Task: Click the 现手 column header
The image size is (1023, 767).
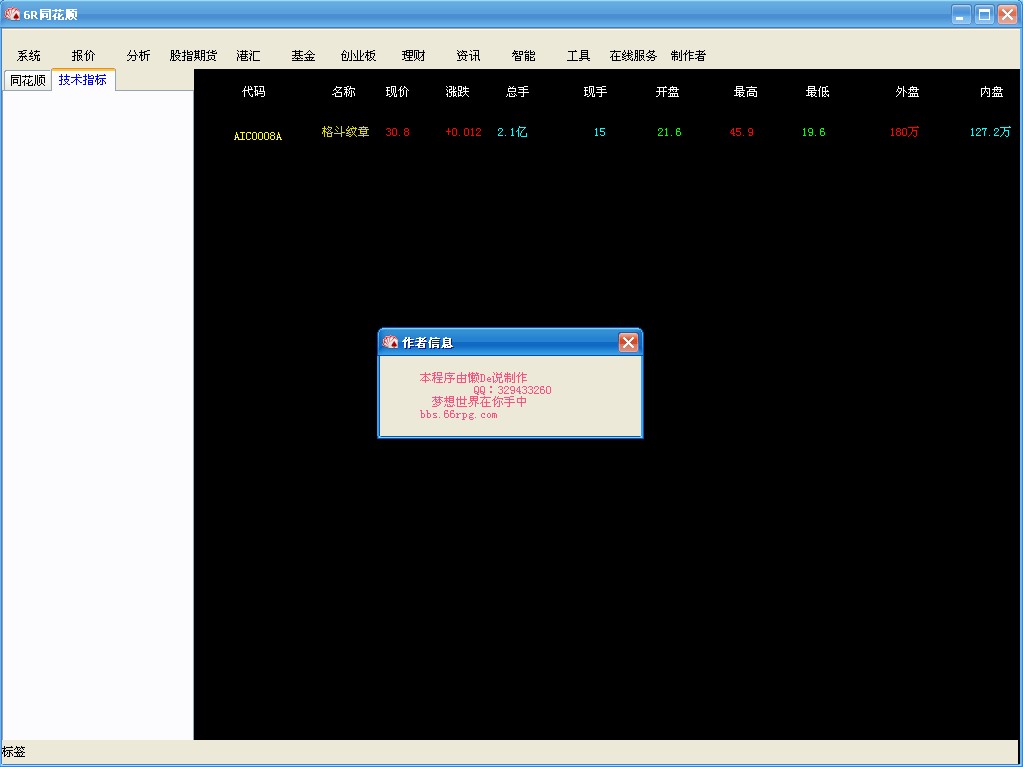Action: tap(595, 92)
